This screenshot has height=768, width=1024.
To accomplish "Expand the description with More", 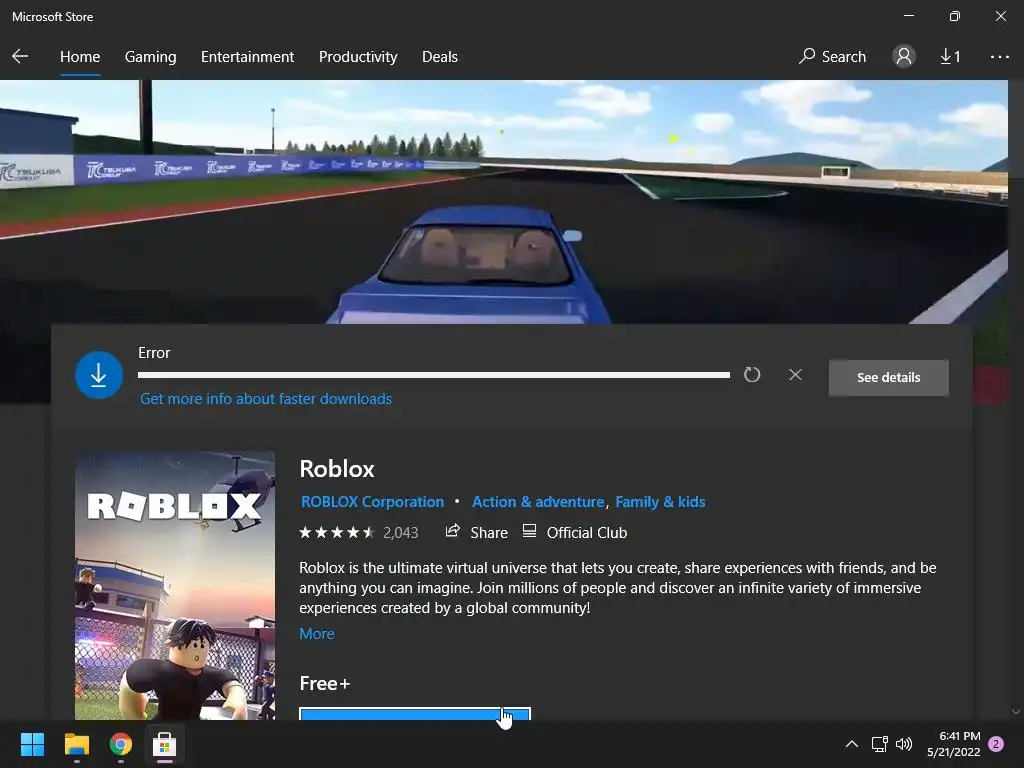I will click(x=317, y=633).
